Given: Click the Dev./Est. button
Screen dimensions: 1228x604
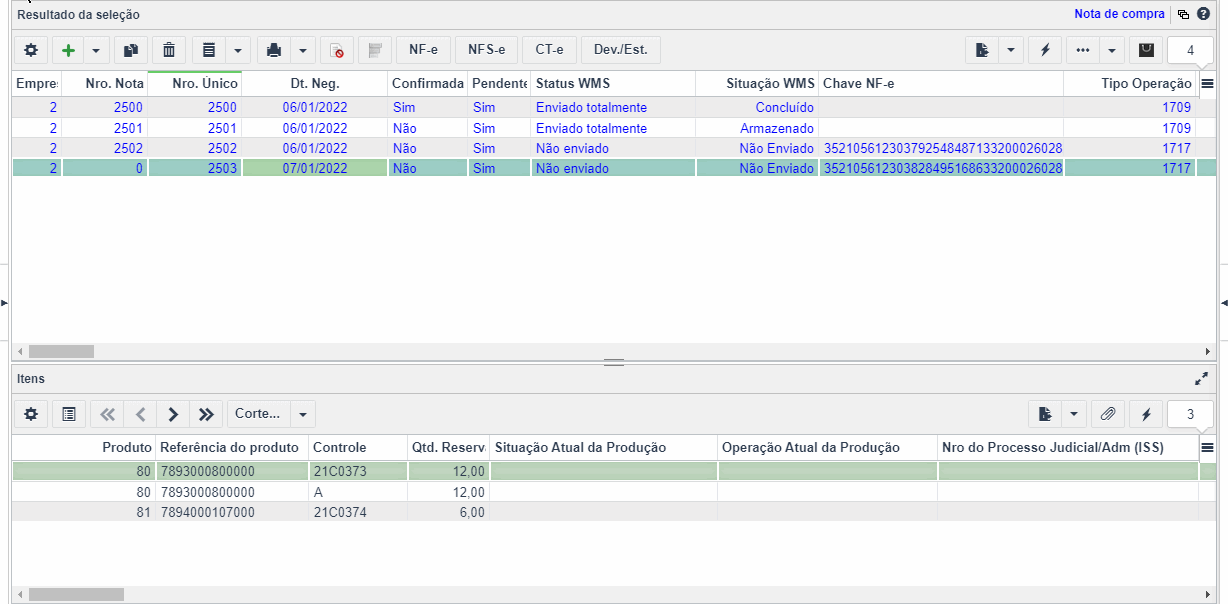Looking at the screenshot, I should [x=621, y=50].
